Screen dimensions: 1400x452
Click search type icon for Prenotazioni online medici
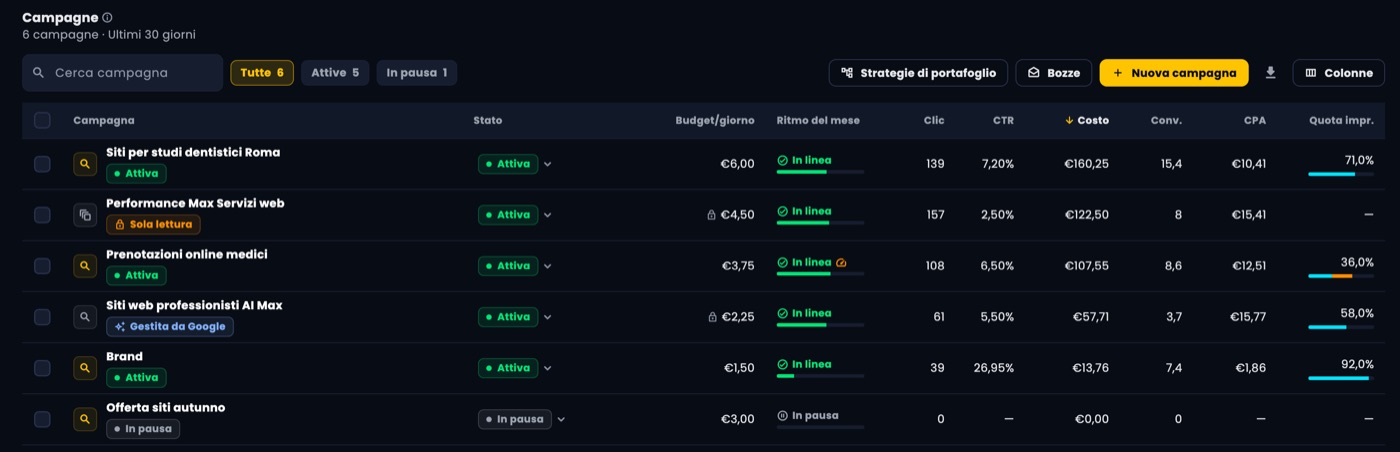(x=85, y=266)
